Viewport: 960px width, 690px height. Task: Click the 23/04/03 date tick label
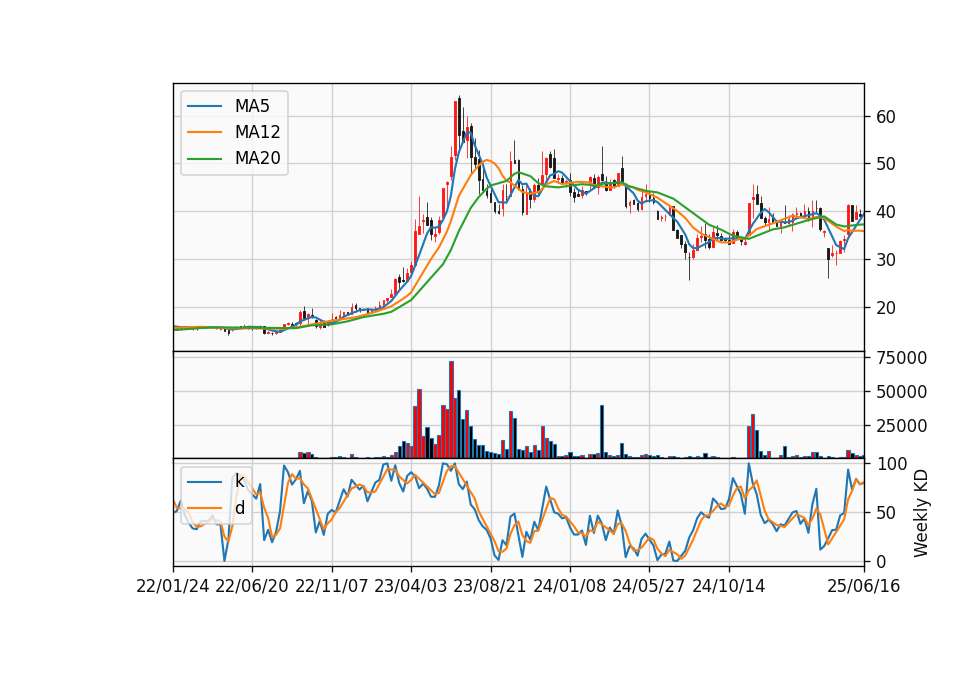coord(411,586)
